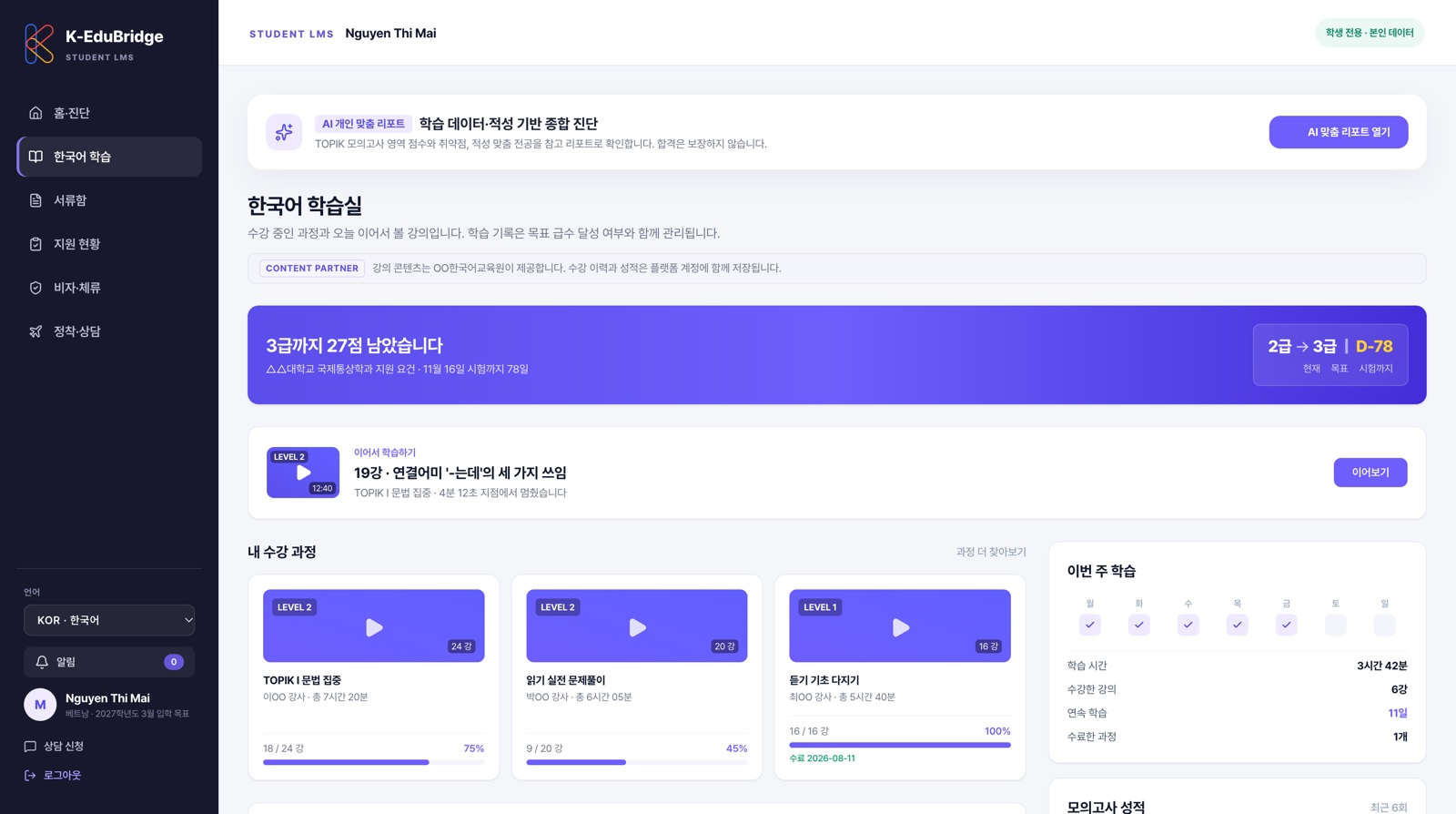Click the document icon beside 서류함
Image resolution: width=1456 pixels, height=814 pixels.
click(x=35, y=200)
